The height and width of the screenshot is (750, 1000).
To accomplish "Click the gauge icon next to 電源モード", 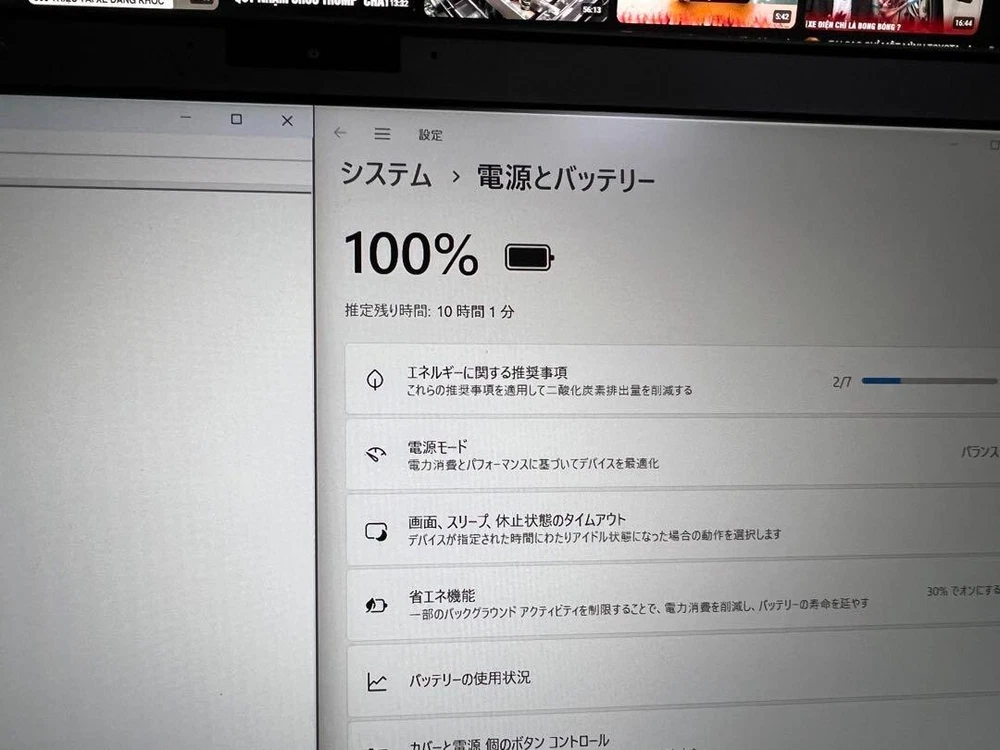I will tap(376, 455).
